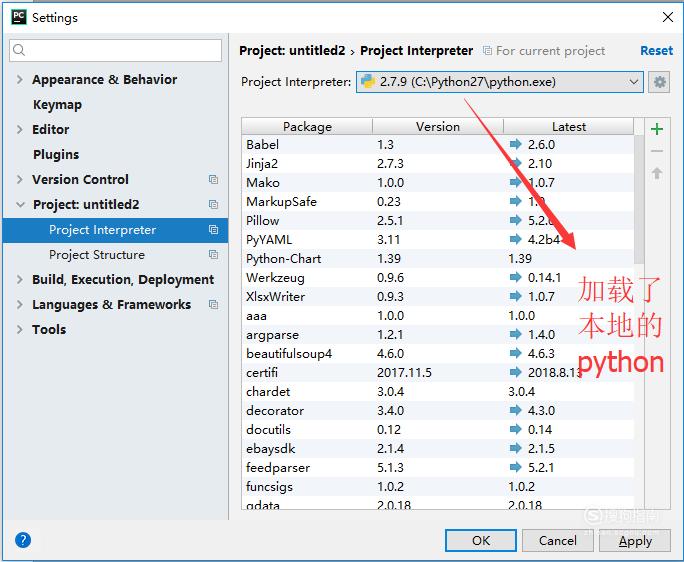Click the settings search input field

(x=115, y=50)
